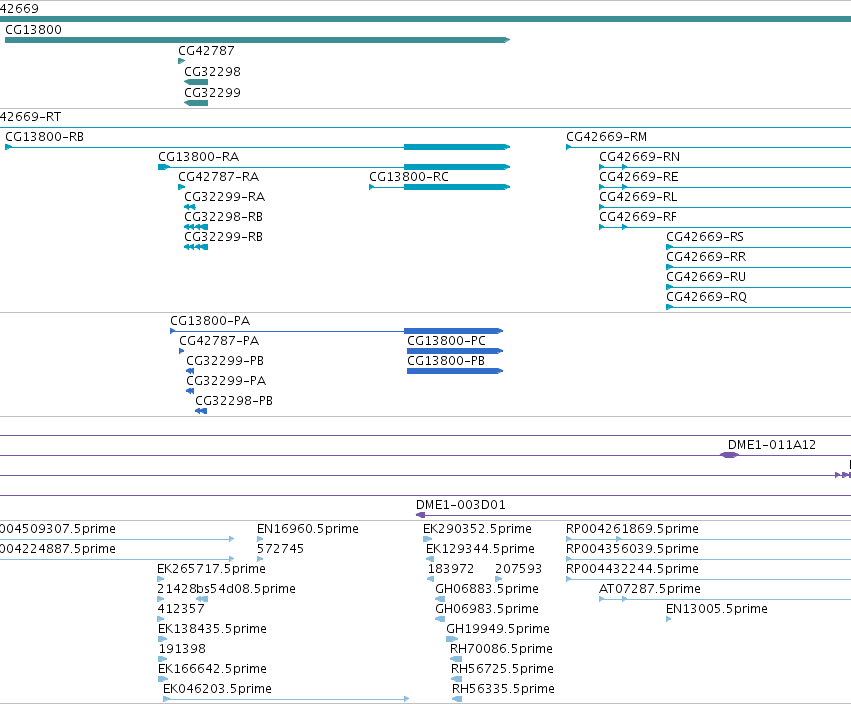Open EST GH06883.5prime label
The width and height of the screenshot is (851, 704).
(x=487, y=589)
